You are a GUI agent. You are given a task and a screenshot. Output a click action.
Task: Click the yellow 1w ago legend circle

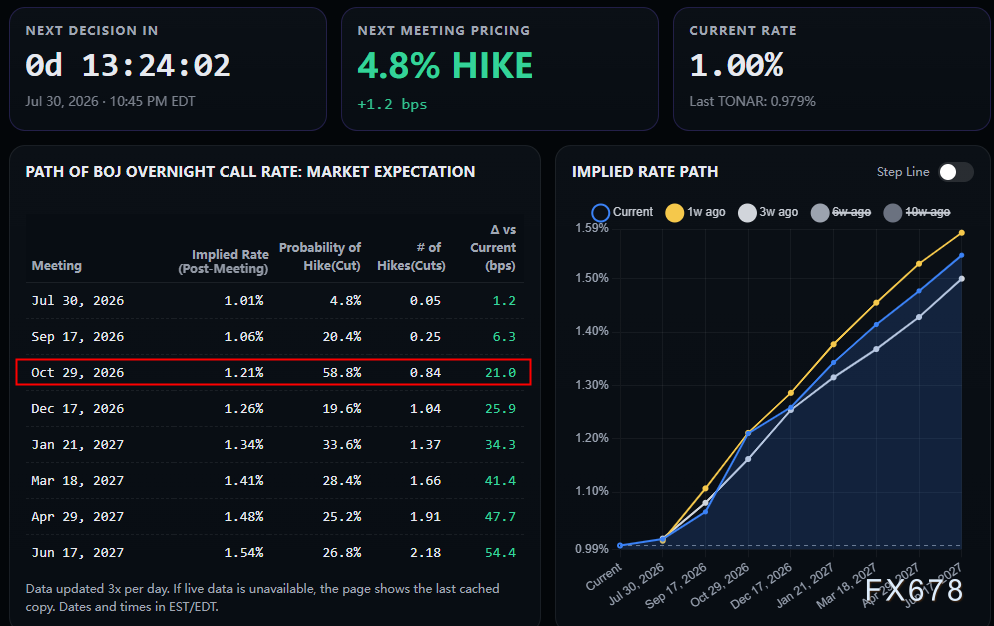[674, 212]
